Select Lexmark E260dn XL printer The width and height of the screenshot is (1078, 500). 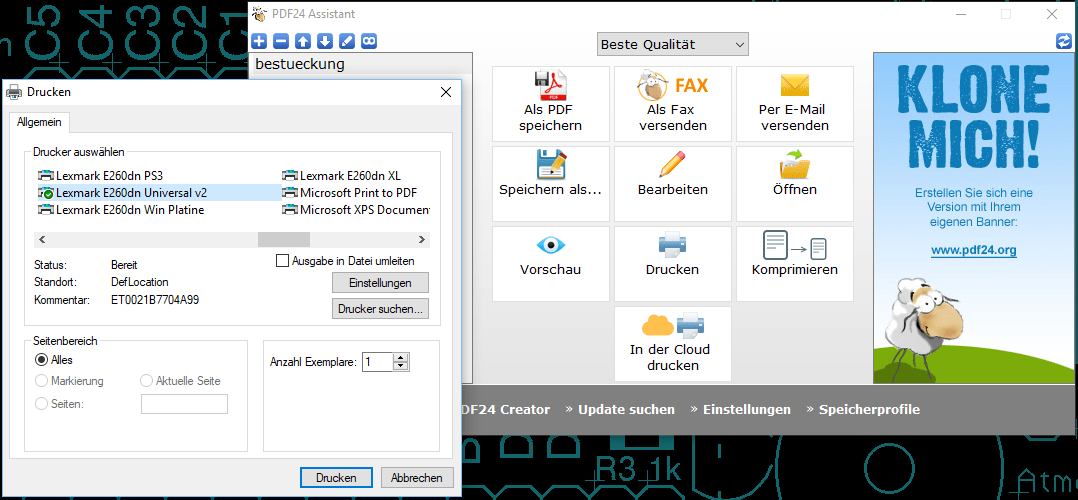[x=341, y=175]
